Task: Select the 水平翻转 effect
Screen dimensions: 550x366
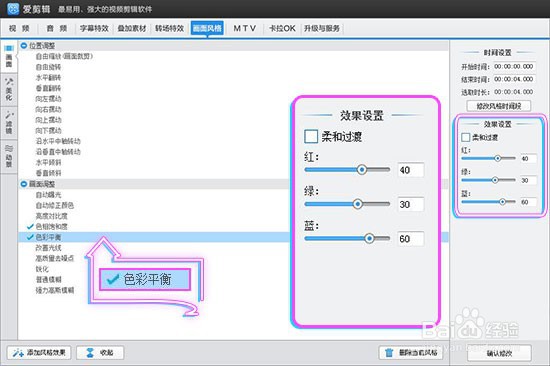Action: (48, 78)
